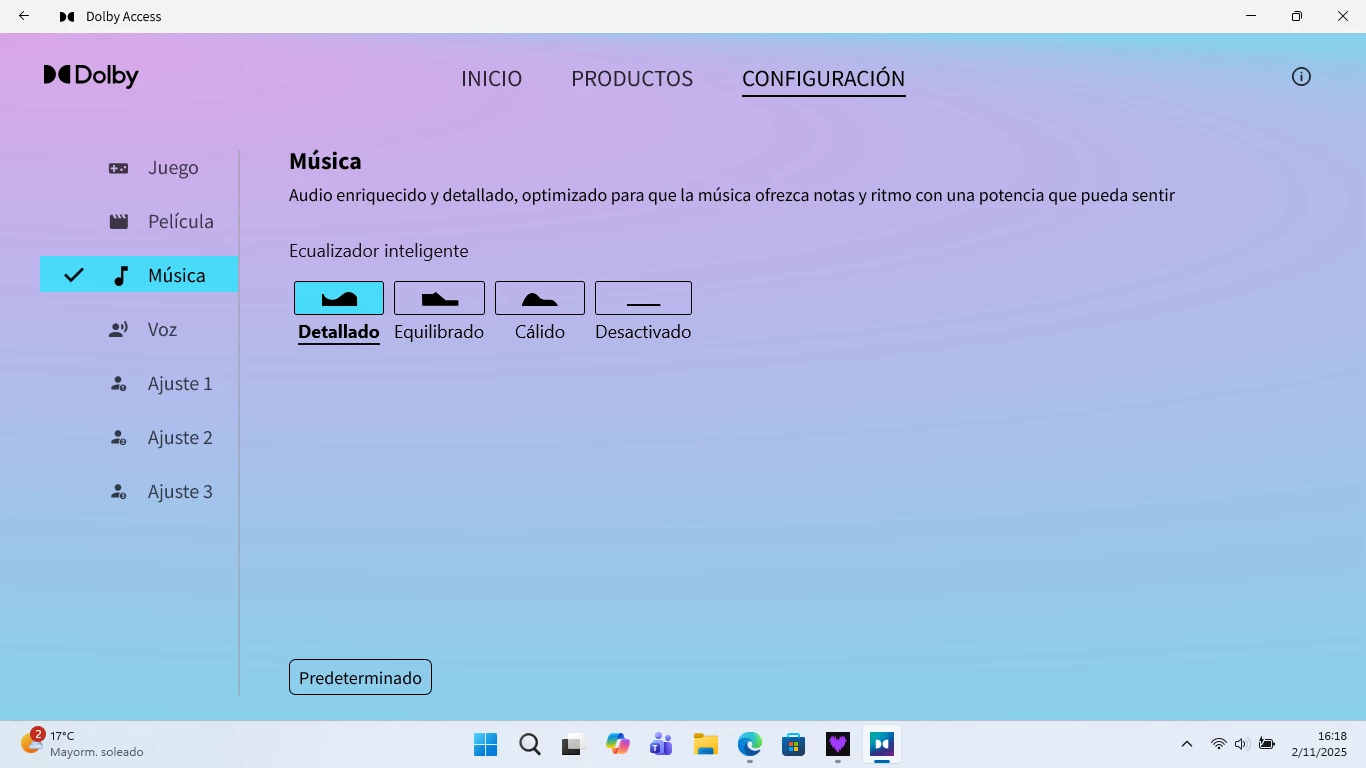Click the Ajuste 1 profile icon
The image size is (1366, 768).
pyautogui.click(x=118, y=384)
